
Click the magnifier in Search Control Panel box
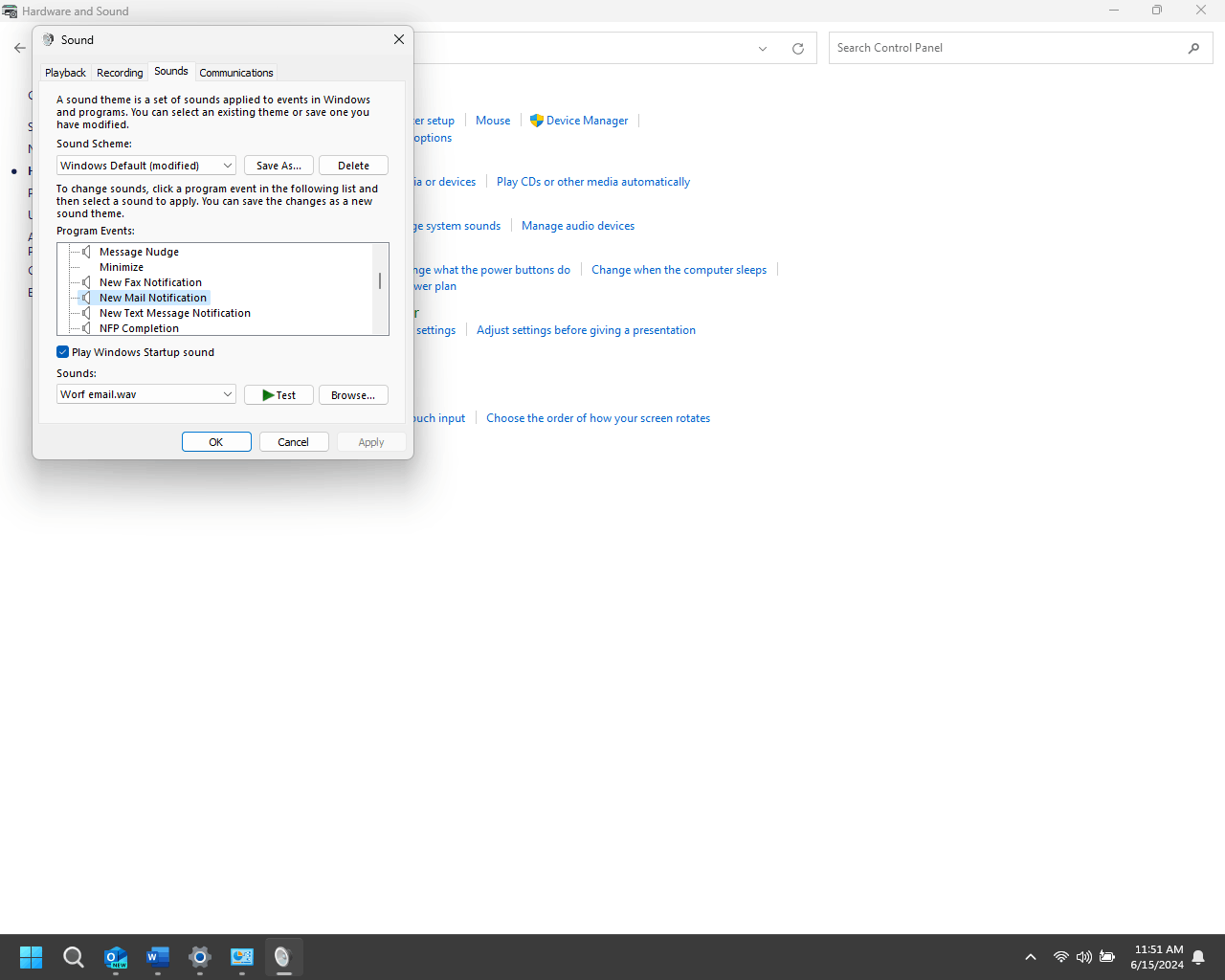[1192, 47]
